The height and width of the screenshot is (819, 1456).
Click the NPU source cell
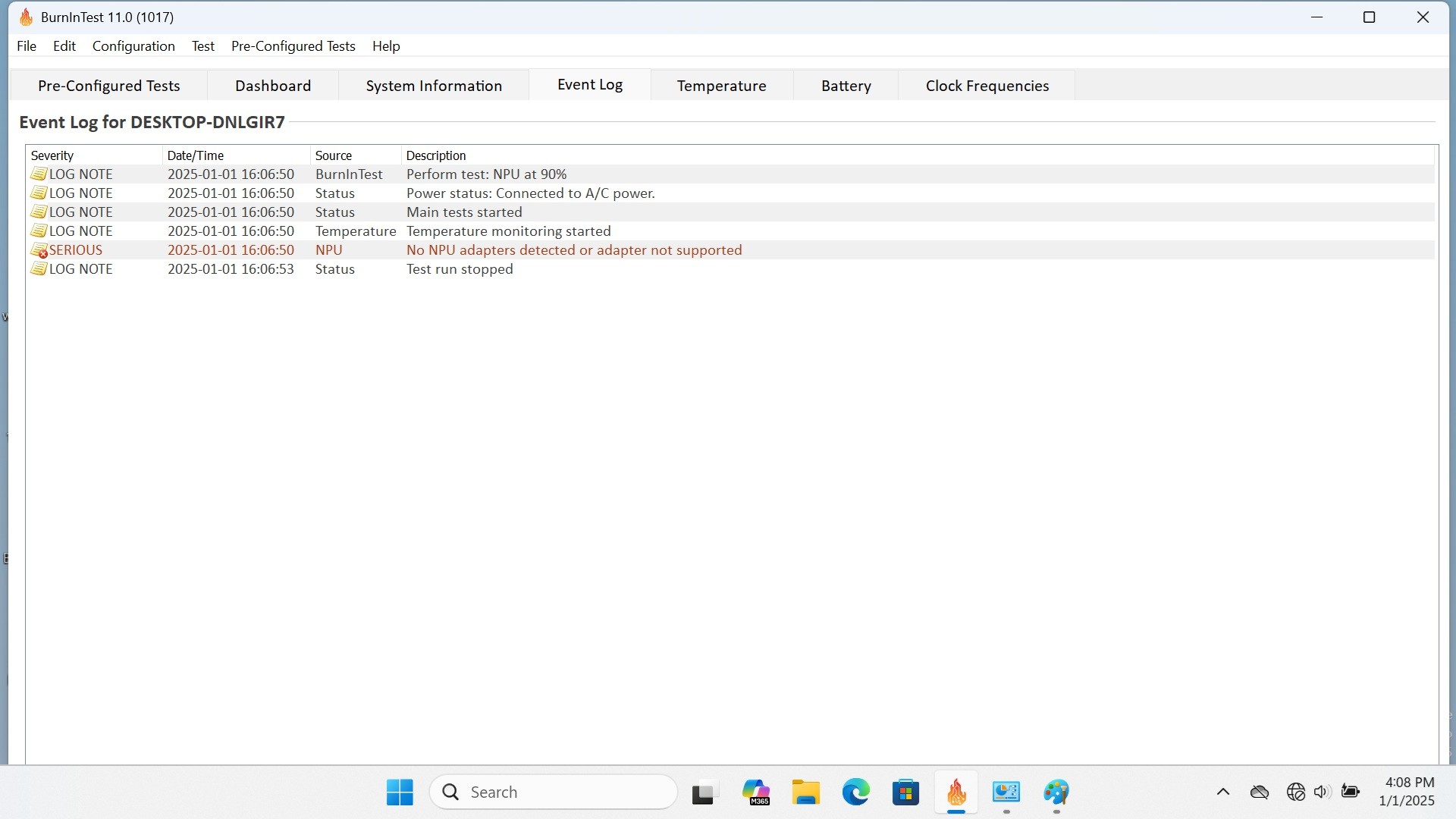329,250
